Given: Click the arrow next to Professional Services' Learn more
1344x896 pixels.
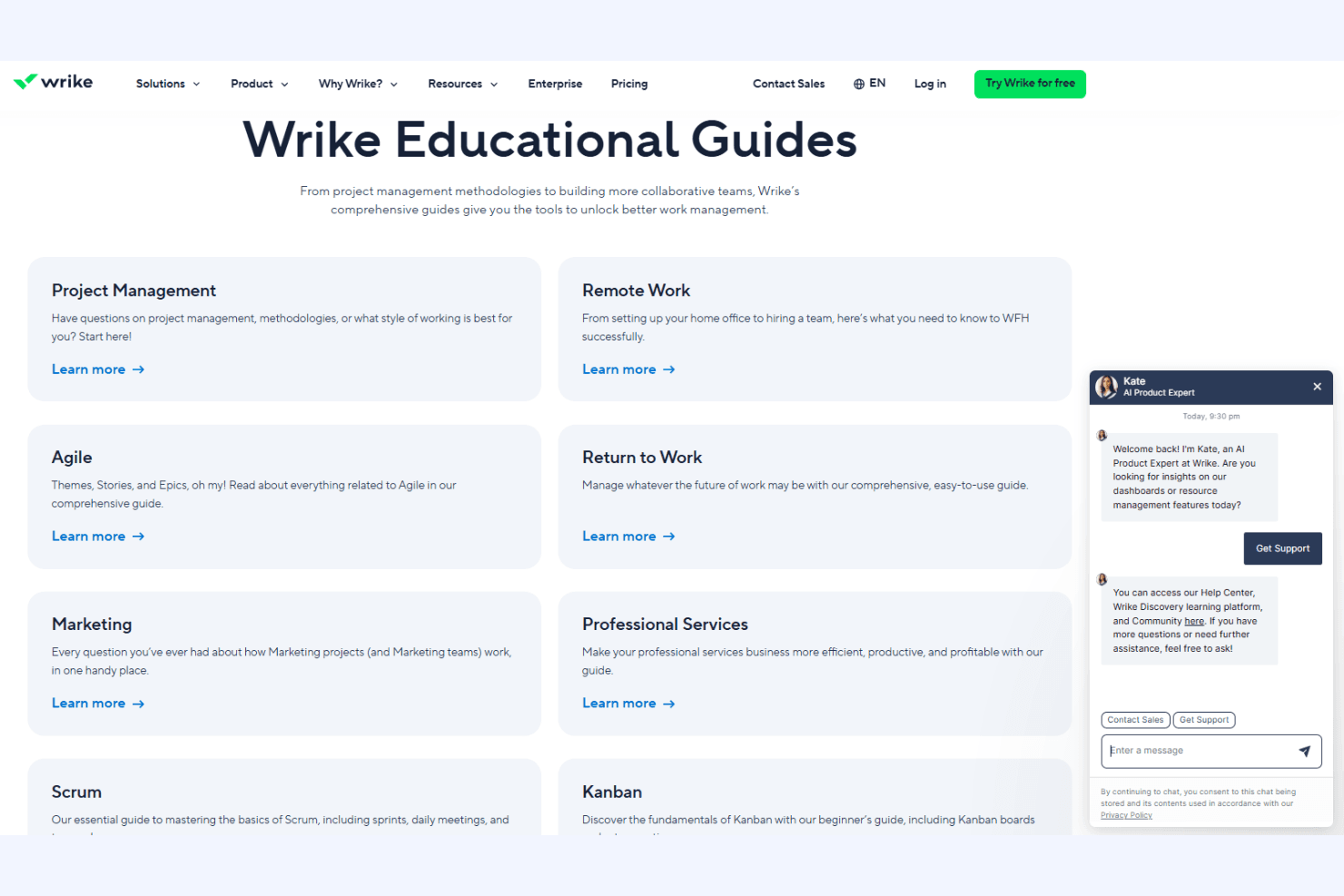Looking at the screenshot, I should pyautogui.click(x=669, y=704).
